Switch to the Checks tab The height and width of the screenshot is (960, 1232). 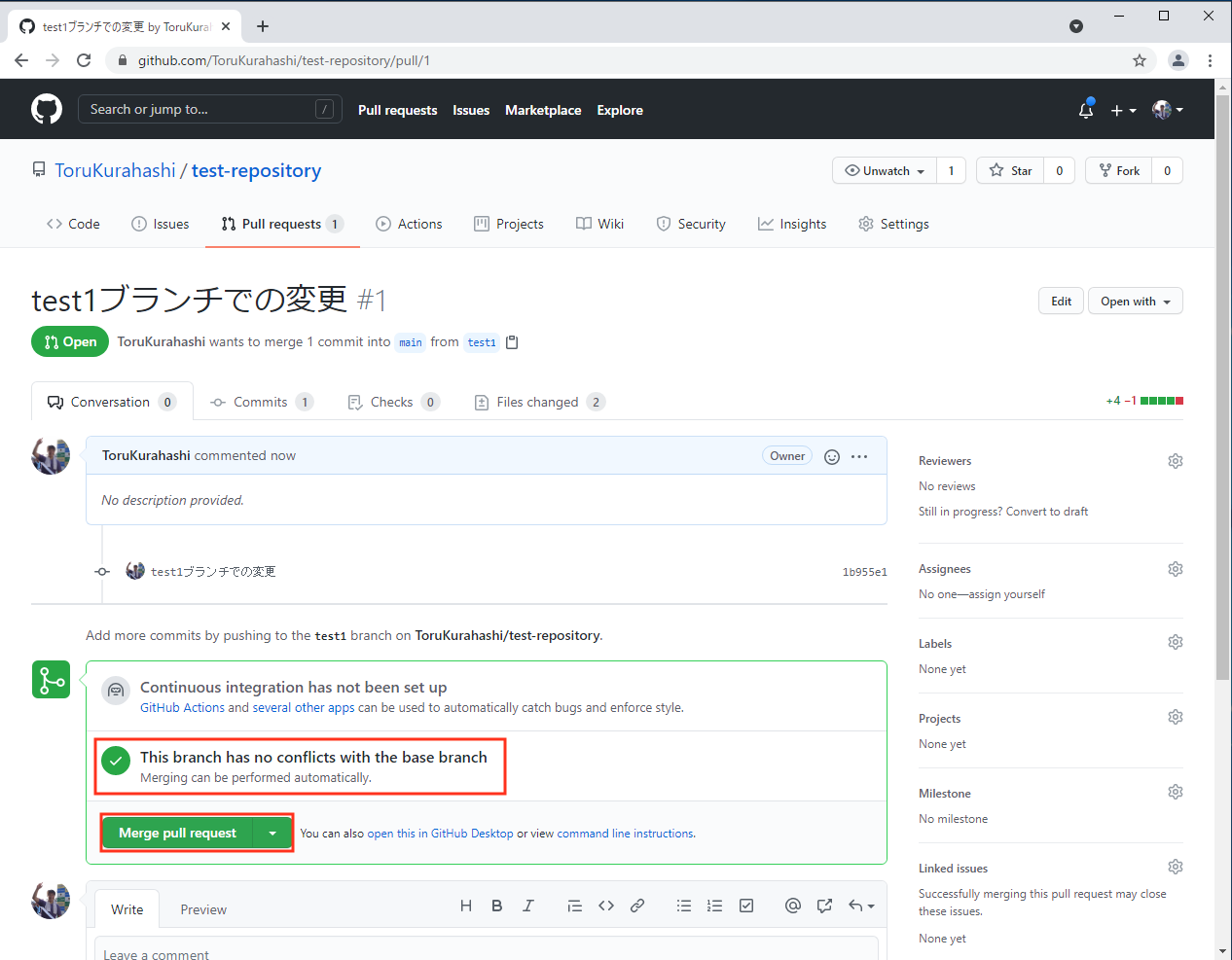tap(393, 402)
